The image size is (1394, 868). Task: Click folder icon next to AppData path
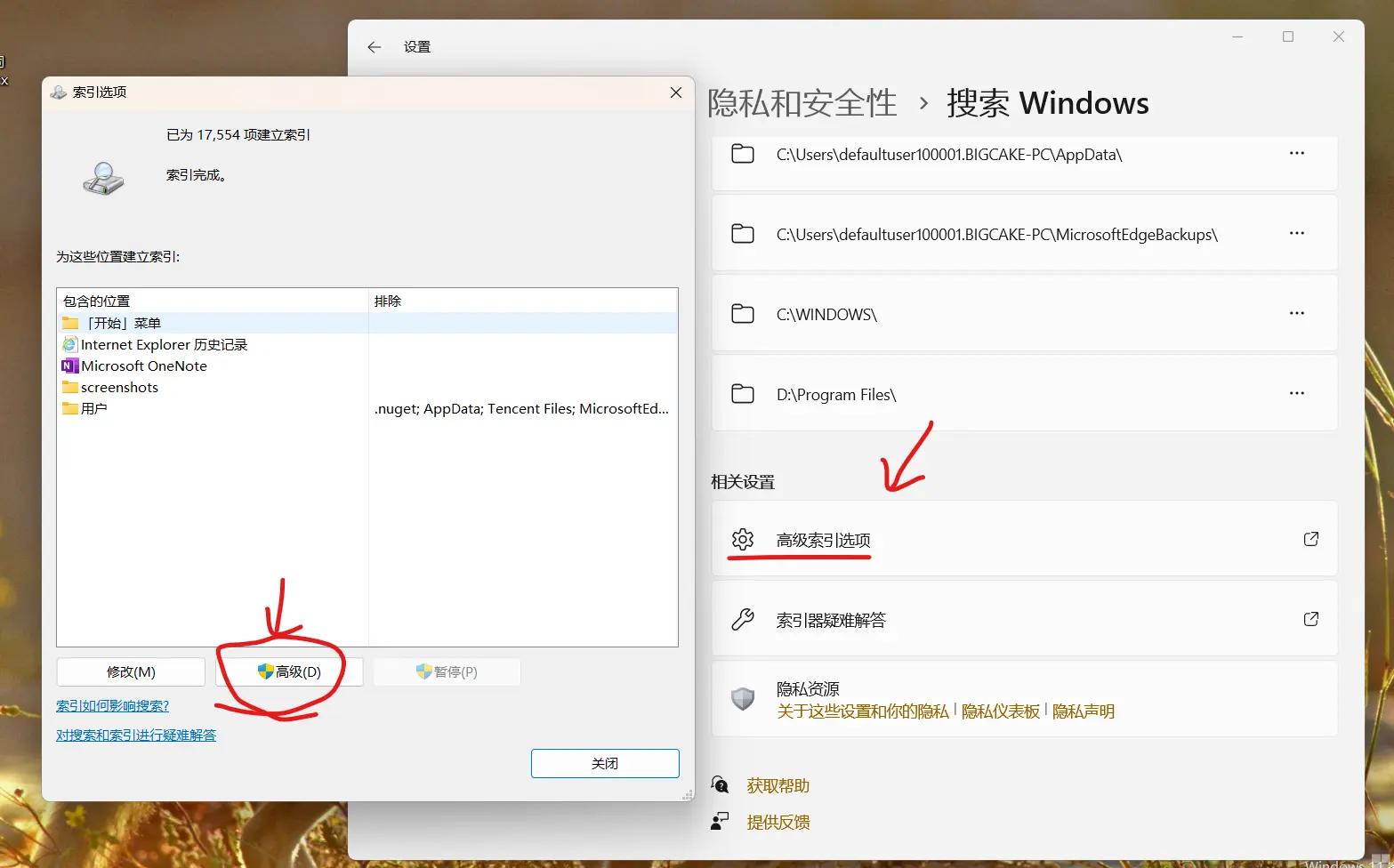[743, 154]
